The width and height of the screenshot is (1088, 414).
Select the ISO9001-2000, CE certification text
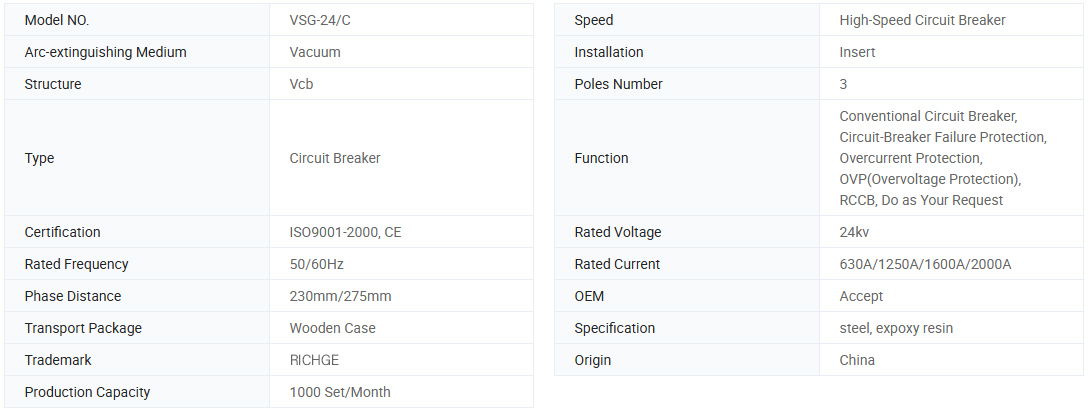tap(345, 232)
